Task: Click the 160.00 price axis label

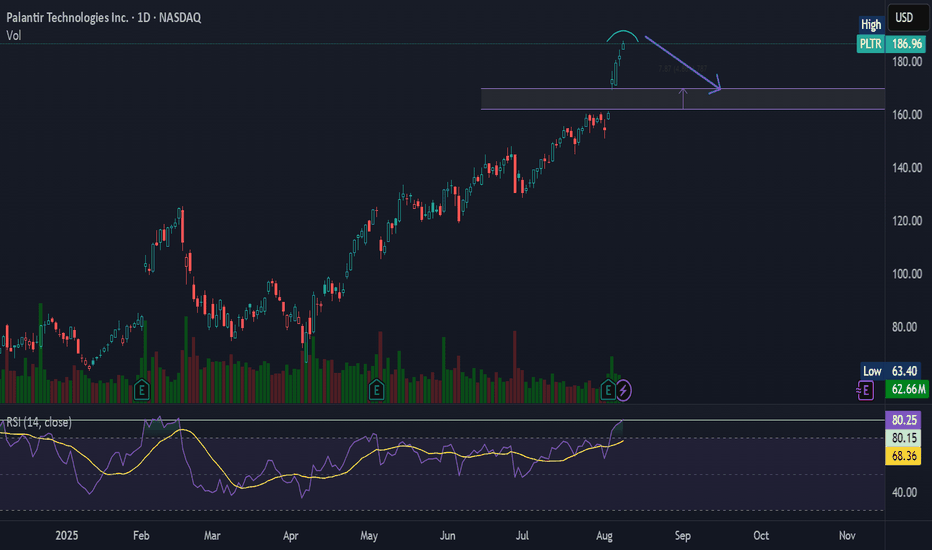Action: coord(906,115)
